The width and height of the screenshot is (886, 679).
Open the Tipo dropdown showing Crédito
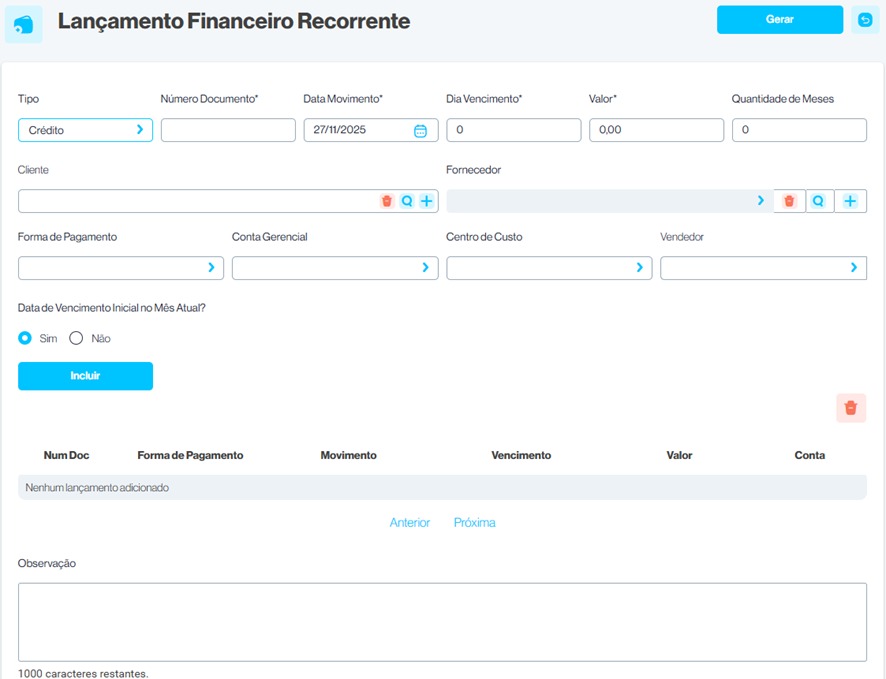tap(85, 130)
